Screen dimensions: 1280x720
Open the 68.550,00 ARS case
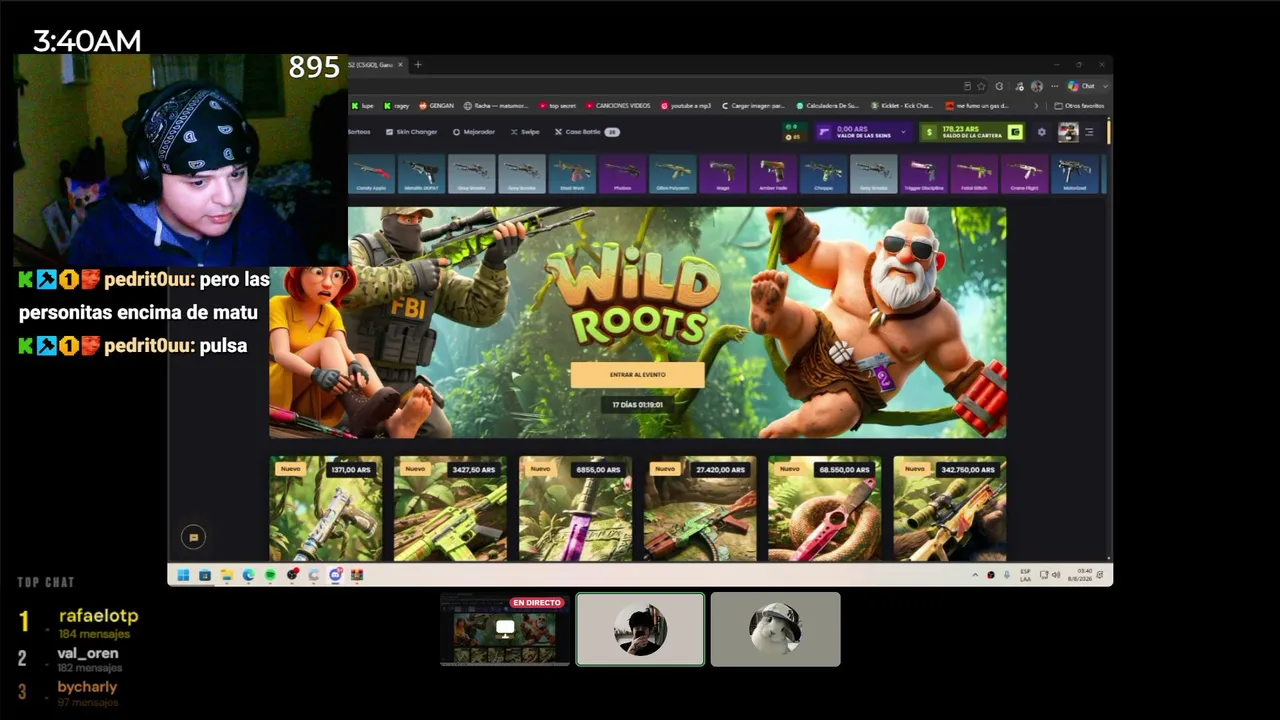coord(825,508)
